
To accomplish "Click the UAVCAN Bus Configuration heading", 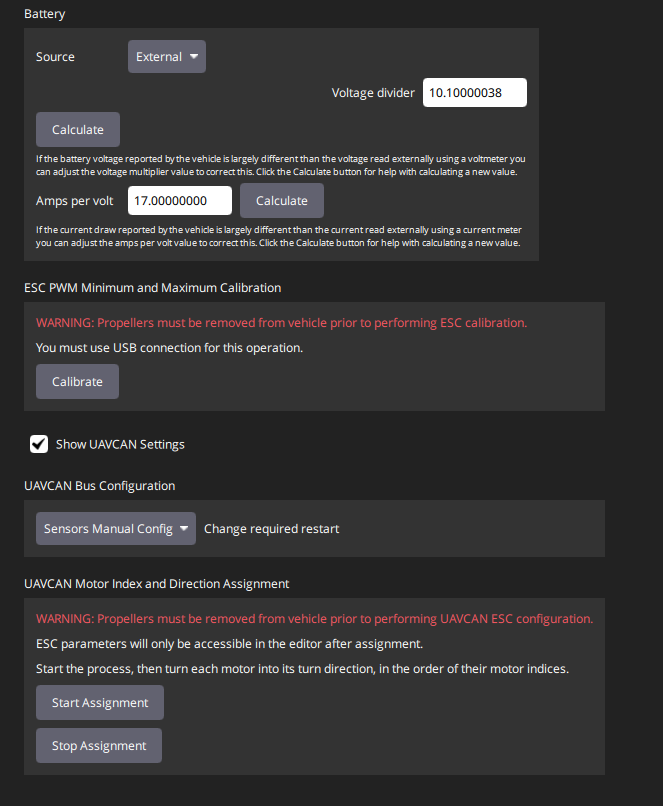I will 99,486.
